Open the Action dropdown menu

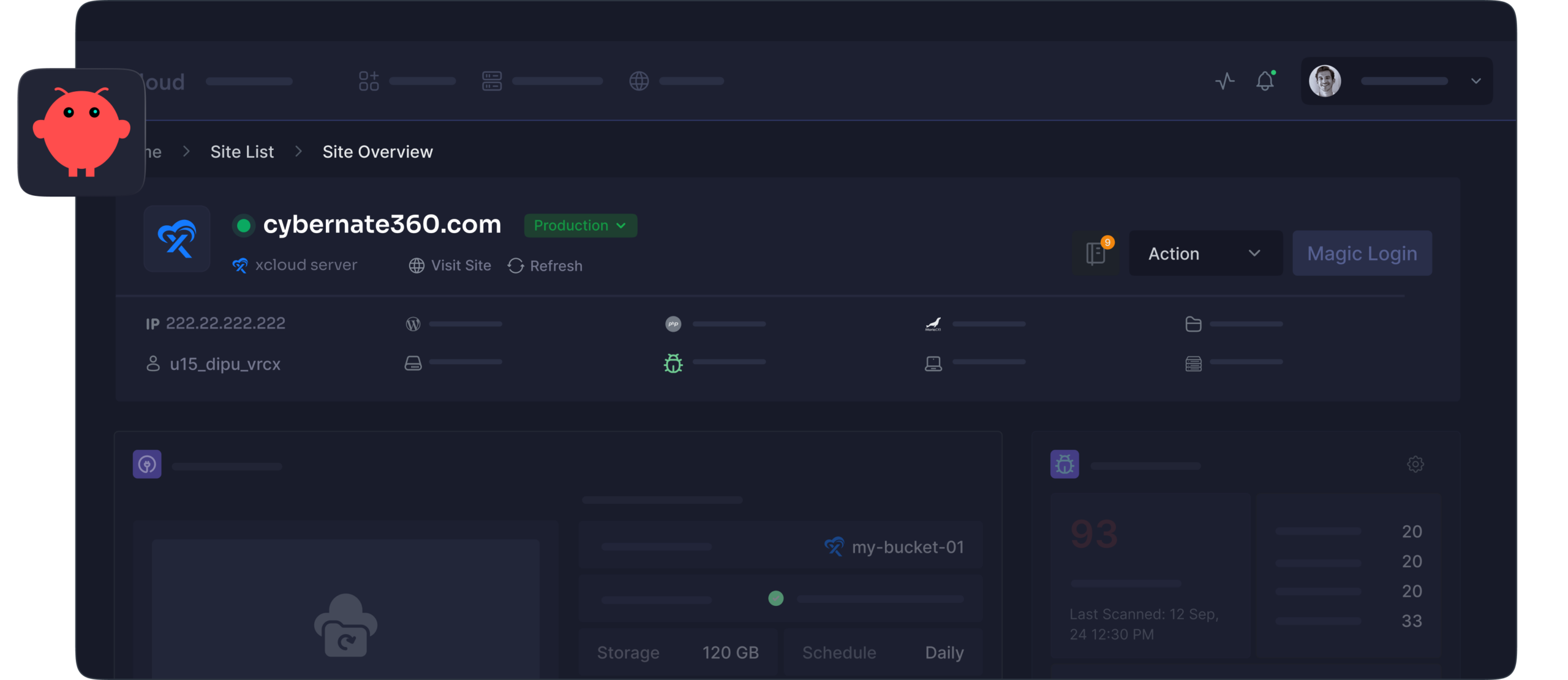pyautogui.click(x=1205, y=253)
